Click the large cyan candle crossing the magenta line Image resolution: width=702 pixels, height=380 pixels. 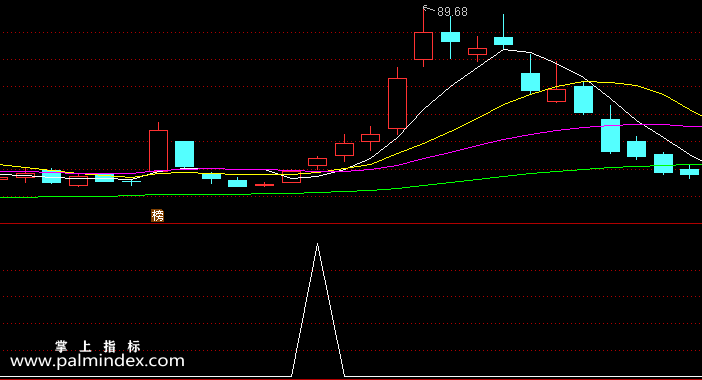(x=611, y=135)
